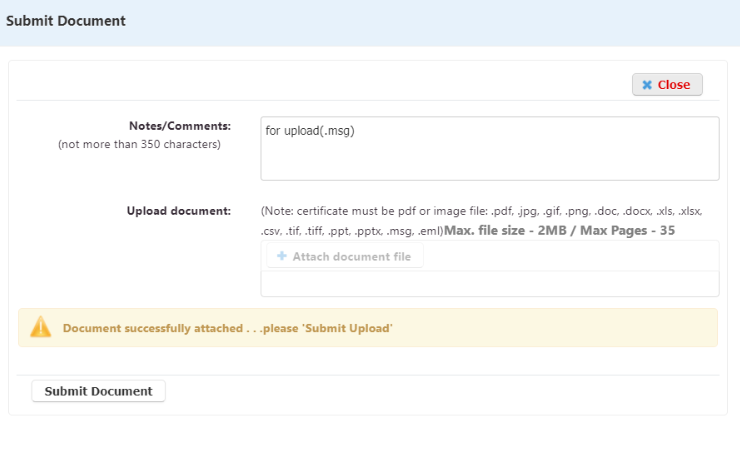Image resolution: width=740 pixels, height=451 pixels.
Task: Click the 'Upload document:' field label
Action: pyautogui.click(x=178, y=211)
